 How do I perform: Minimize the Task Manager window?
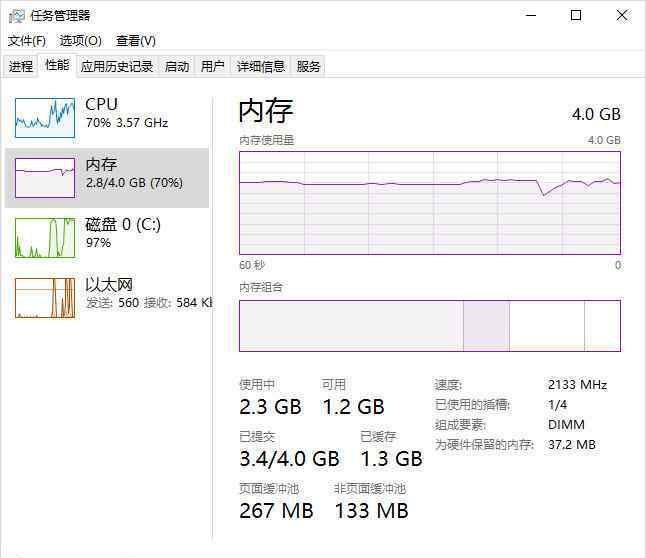coord(531,16)
